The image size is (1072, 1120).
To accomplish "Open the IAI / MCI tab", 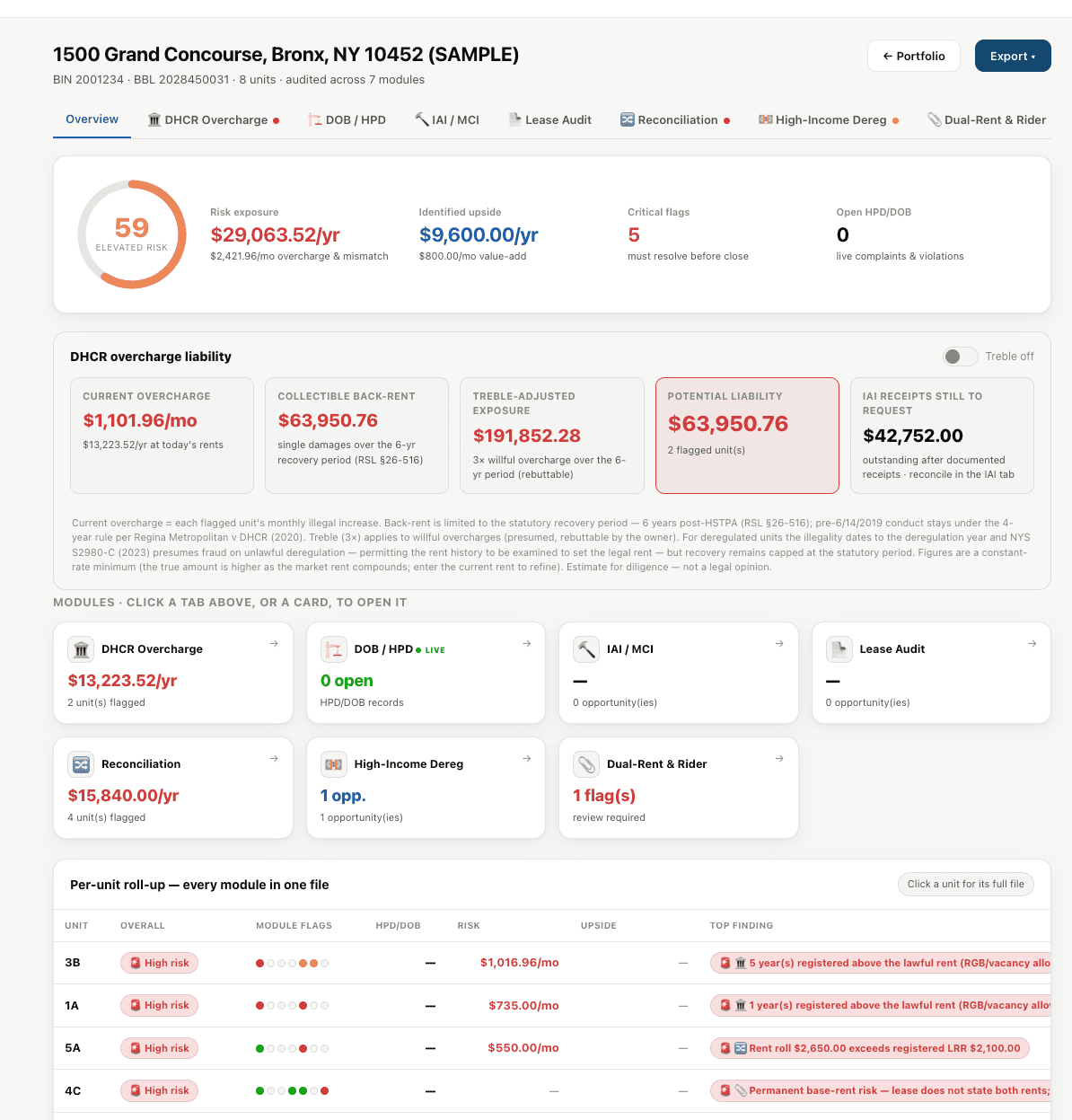I will tap(447, 120).
